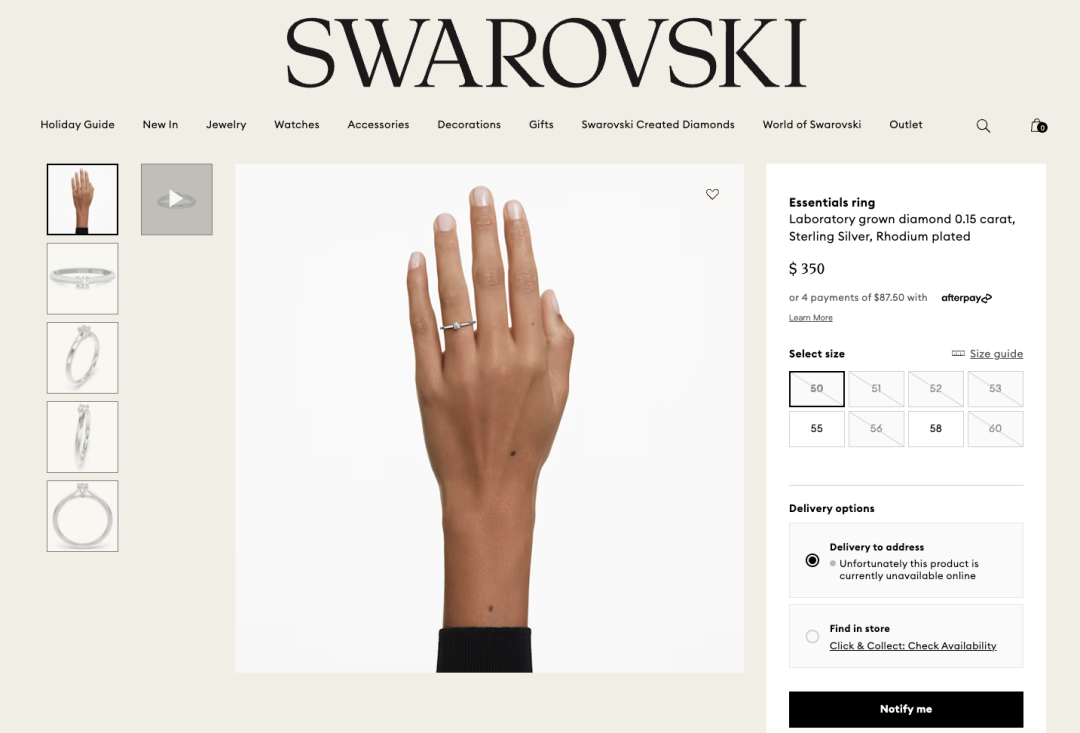Viewport: 1080px width, 733px height.
Task: Click the Afterpay logo
Action: click(966, 298)
